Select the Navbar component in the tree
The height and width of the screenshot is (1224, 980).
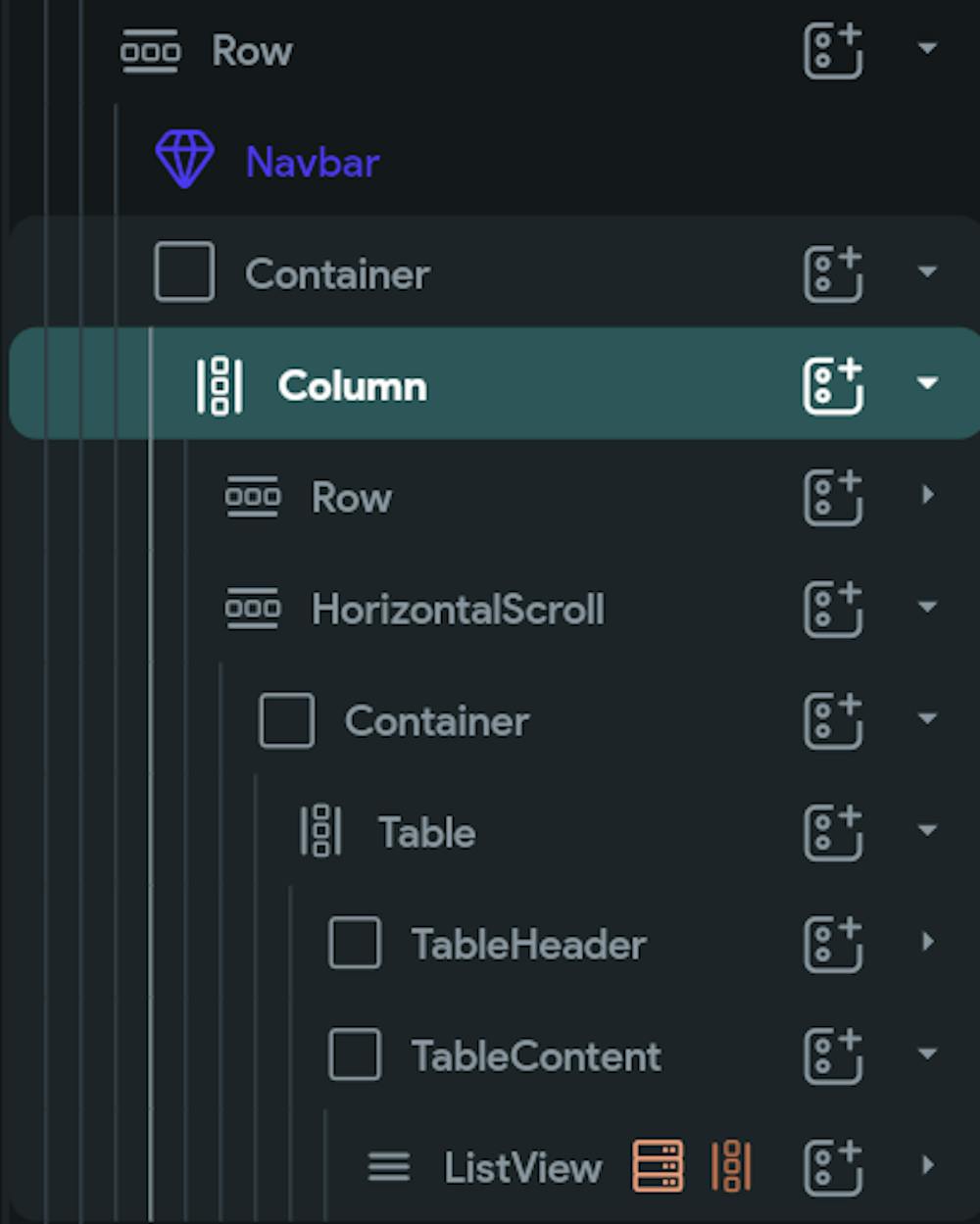point(312,162)
